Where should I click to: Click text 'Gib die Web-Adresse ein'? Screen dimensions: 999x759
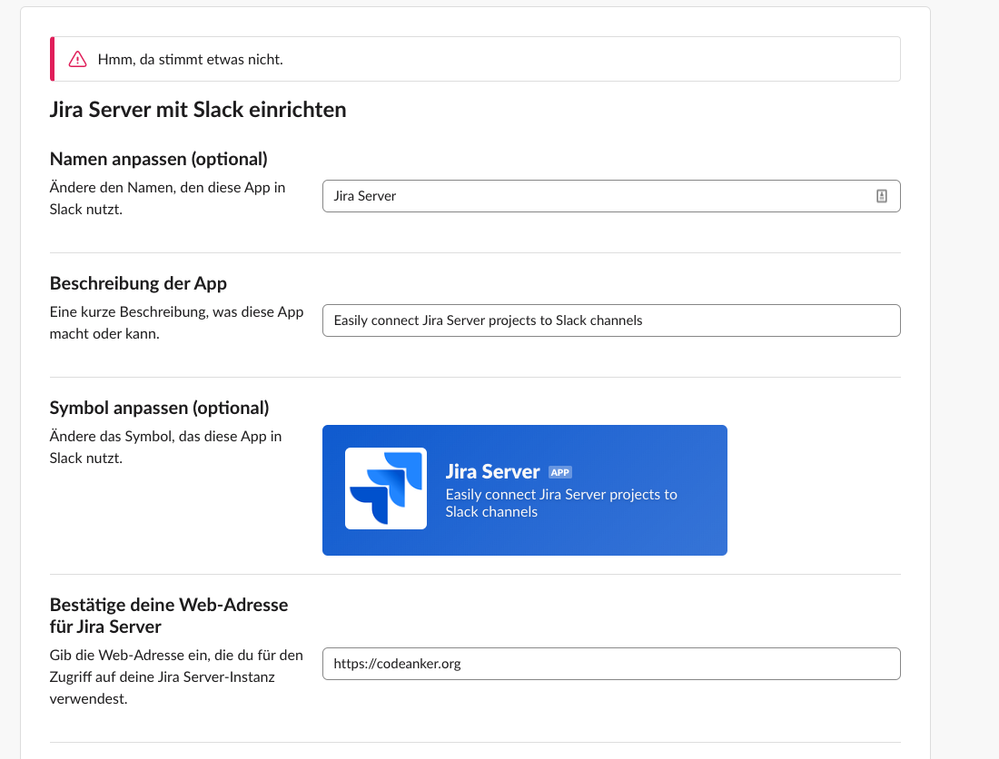[127, 655]
